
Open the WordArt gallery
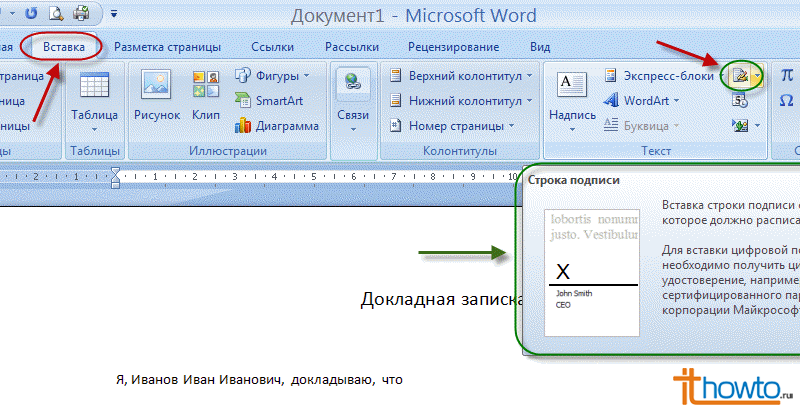click(642, 100)
